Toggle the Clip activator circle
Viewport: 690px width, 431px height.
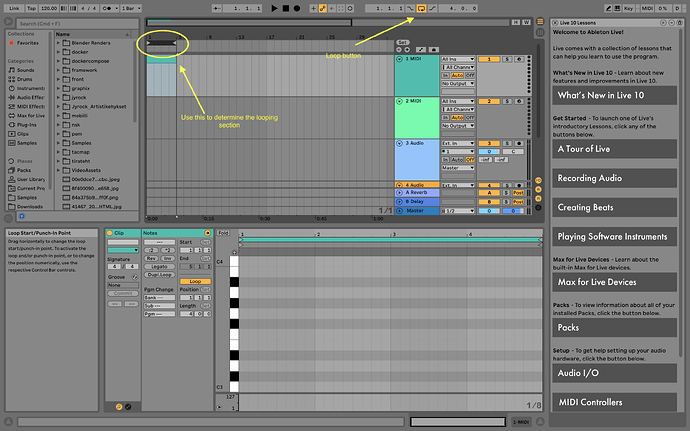click(x=110, y=233)
